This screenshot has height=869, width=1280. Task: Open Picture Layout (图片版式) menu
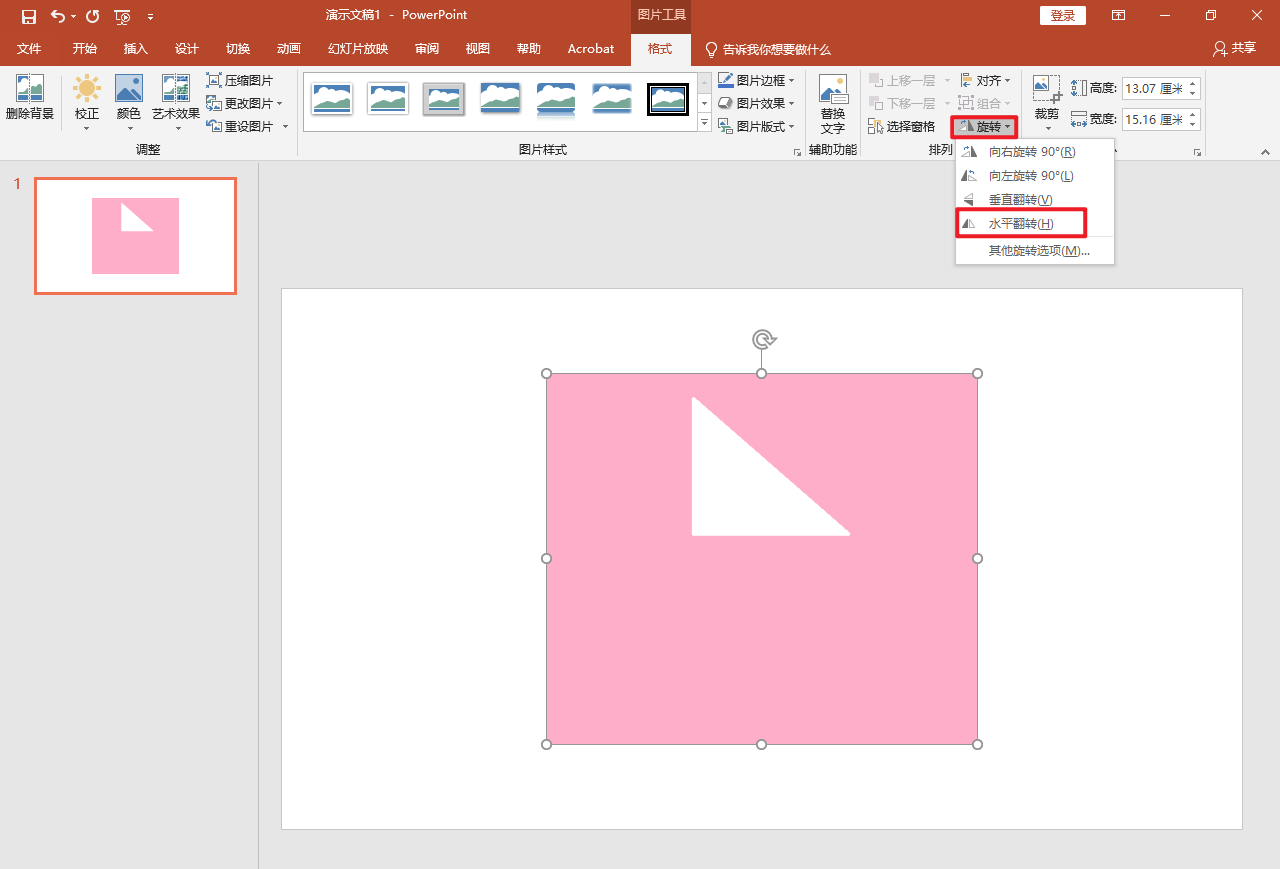pyautogui.click(x=757, y=126)
